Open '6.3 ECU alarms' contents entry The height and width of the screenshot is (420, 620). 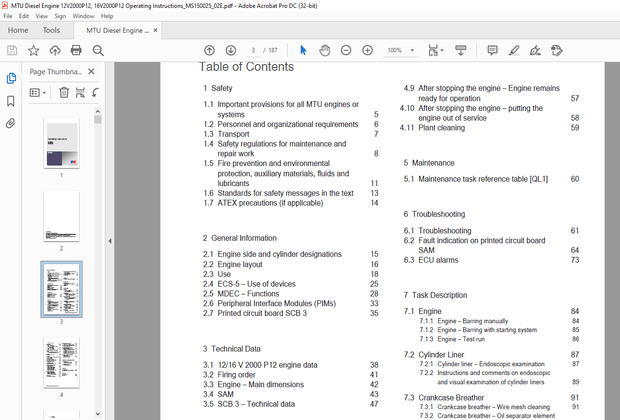pyautogui.click(x=491, y=260)
